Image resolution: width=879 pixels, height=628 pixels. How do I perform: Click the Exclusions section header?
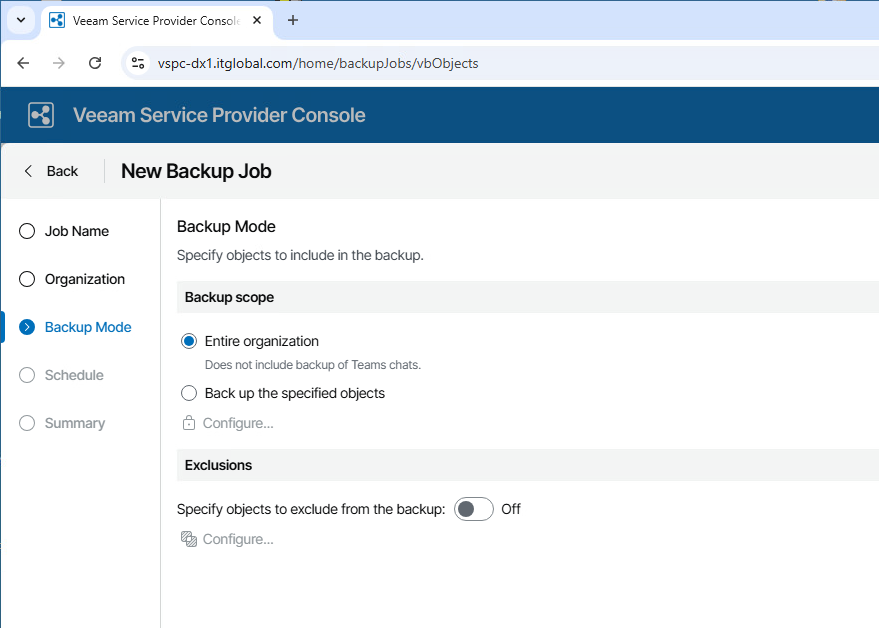click(528, 465)
